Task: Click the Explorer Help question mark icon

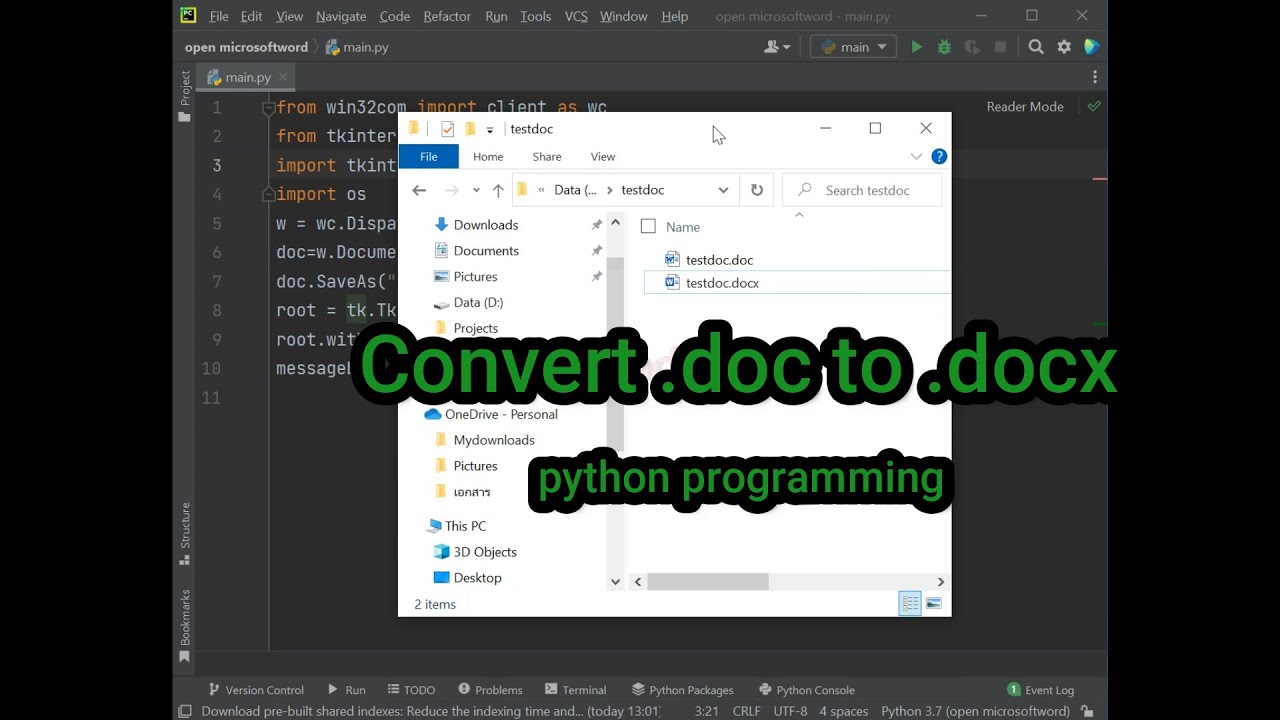Action: pyautogui.click(x=939, y=156)
